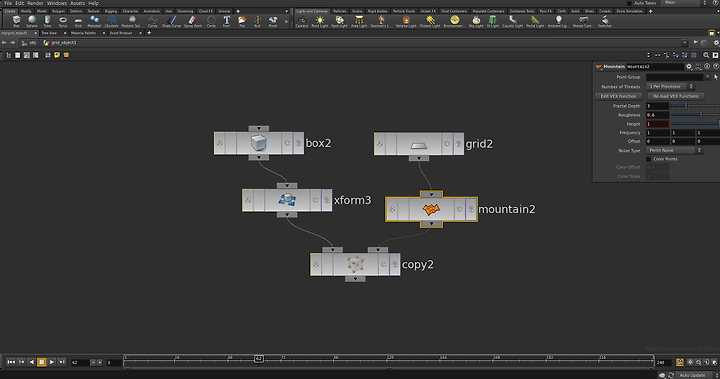Add a Caustic Light from the shelf
This screenshot has width=720, height=379.
512,21
